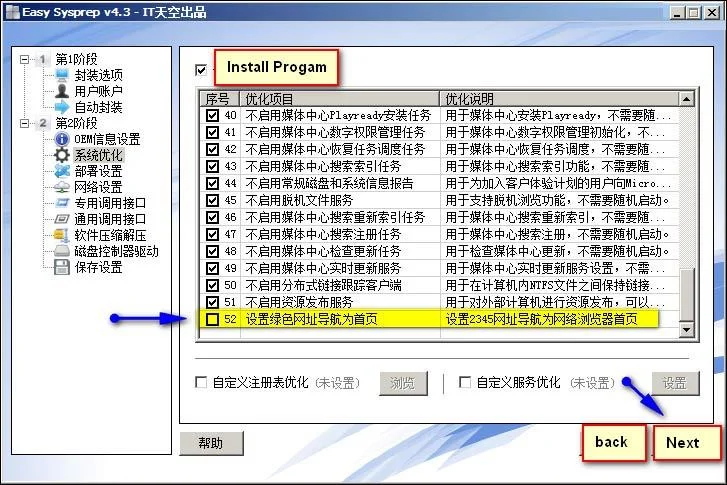Open 部署设置 page

coord(99,171)
